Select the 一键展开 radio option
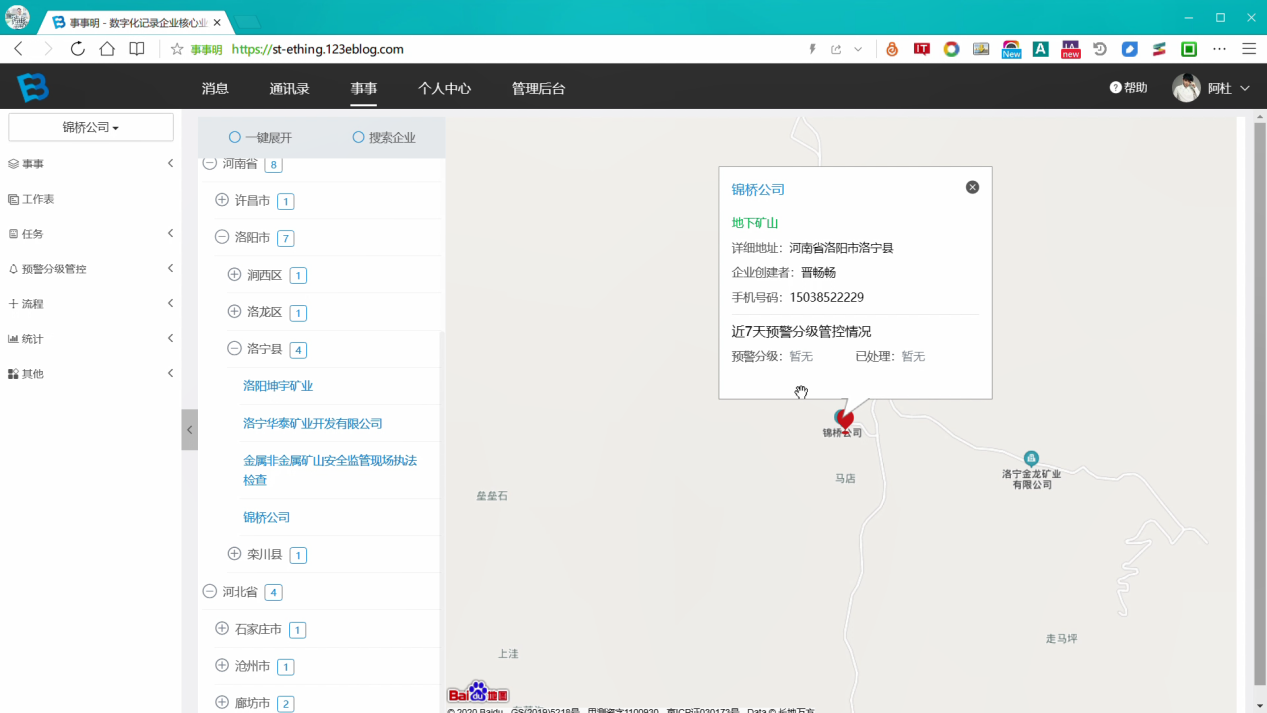The image size is (1267, 713). (235, 137)
